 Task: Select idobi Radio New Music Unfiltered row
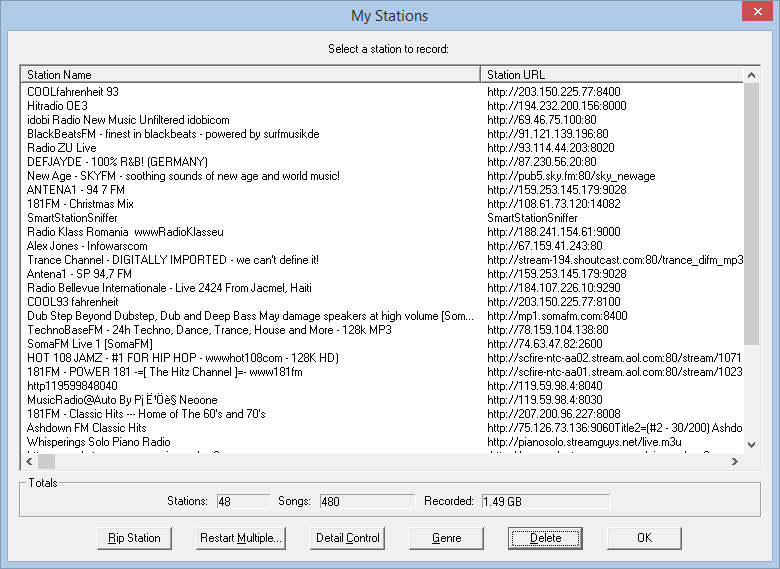tap(128, 120)
